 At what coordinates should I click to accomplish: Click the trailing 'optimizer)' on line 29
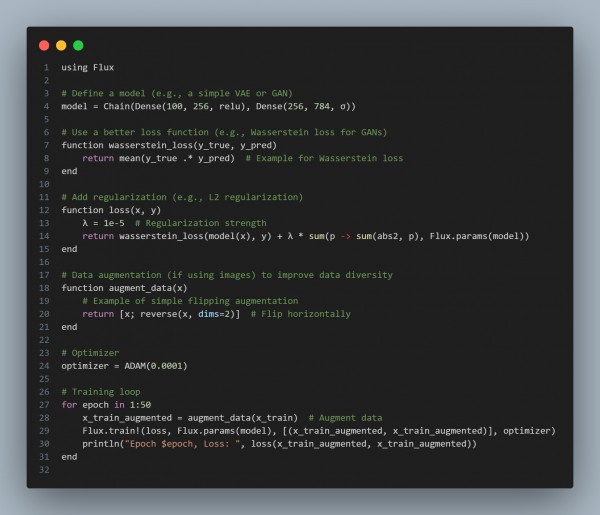coord(529,431)
